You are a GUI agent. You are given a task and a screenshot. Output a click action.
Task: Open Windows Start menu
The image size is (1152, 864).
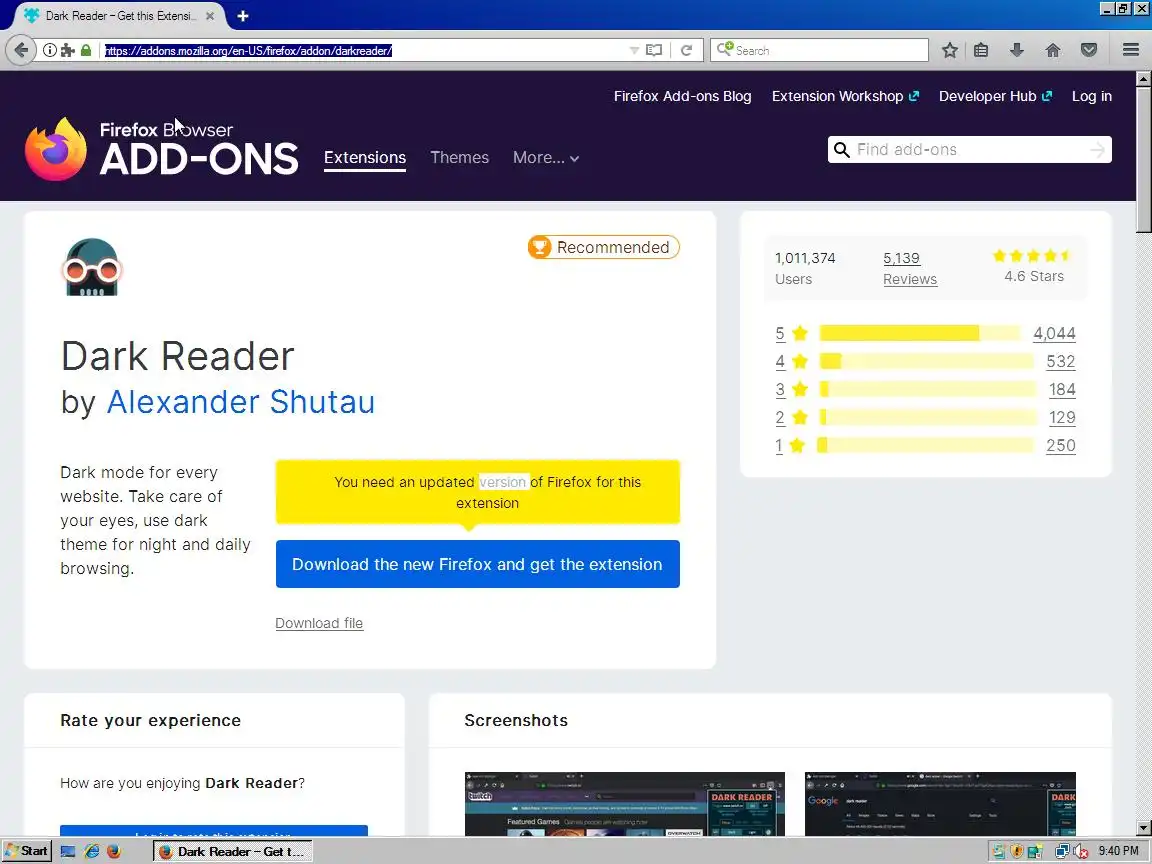point(26,852)
